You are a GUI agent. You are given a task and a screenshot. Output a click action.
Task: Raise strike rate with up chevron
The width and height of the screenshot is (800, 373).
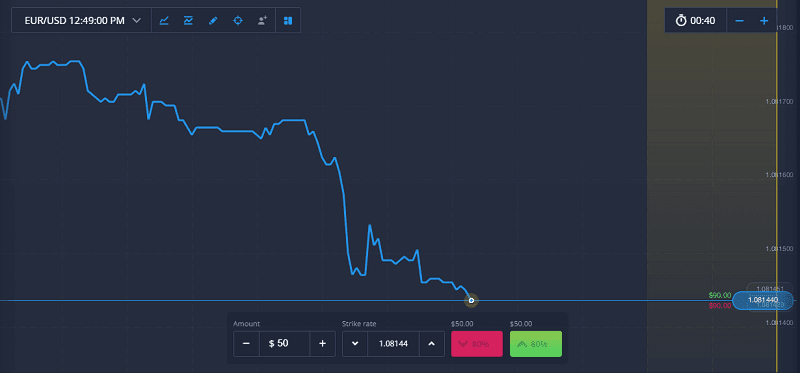click(x=432, y=344)
